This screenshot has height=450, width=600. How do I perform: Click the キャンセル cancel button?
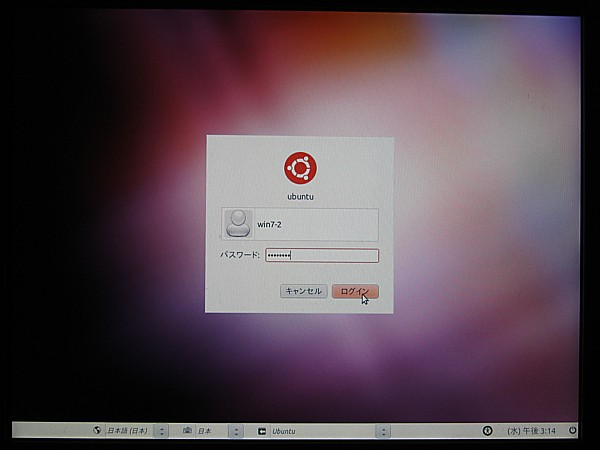(303, 291)
